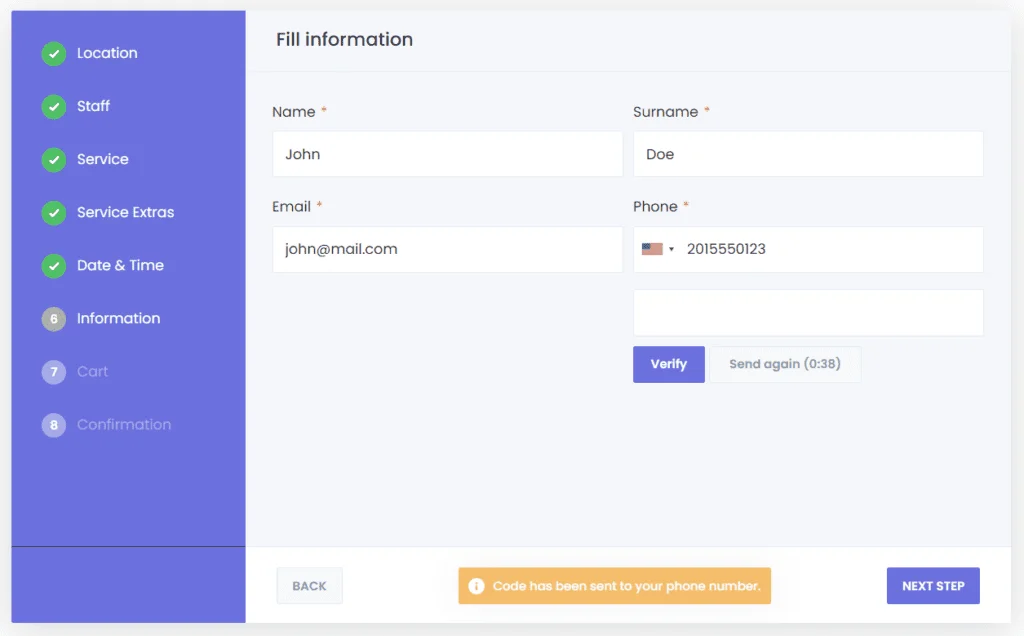
Task: Go to the Location step
Action: [x=107, y=53]
